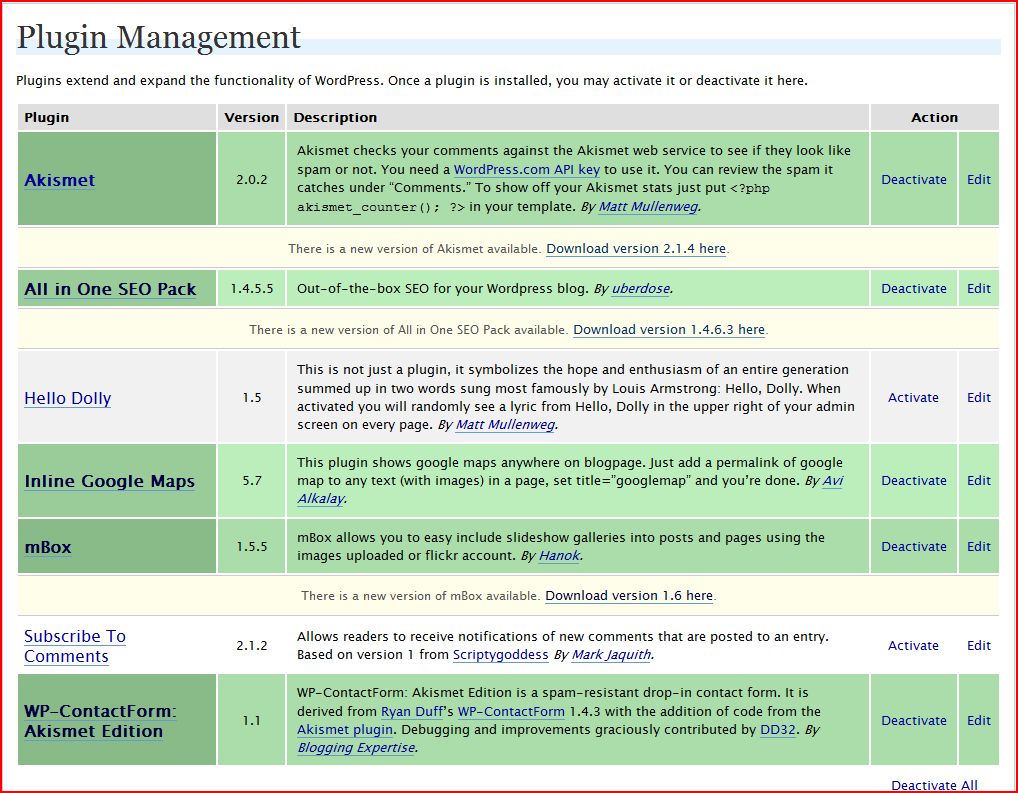Open DD32 contributor link
The width and height of the screenshot is (1018, 793).
[778, 730]
